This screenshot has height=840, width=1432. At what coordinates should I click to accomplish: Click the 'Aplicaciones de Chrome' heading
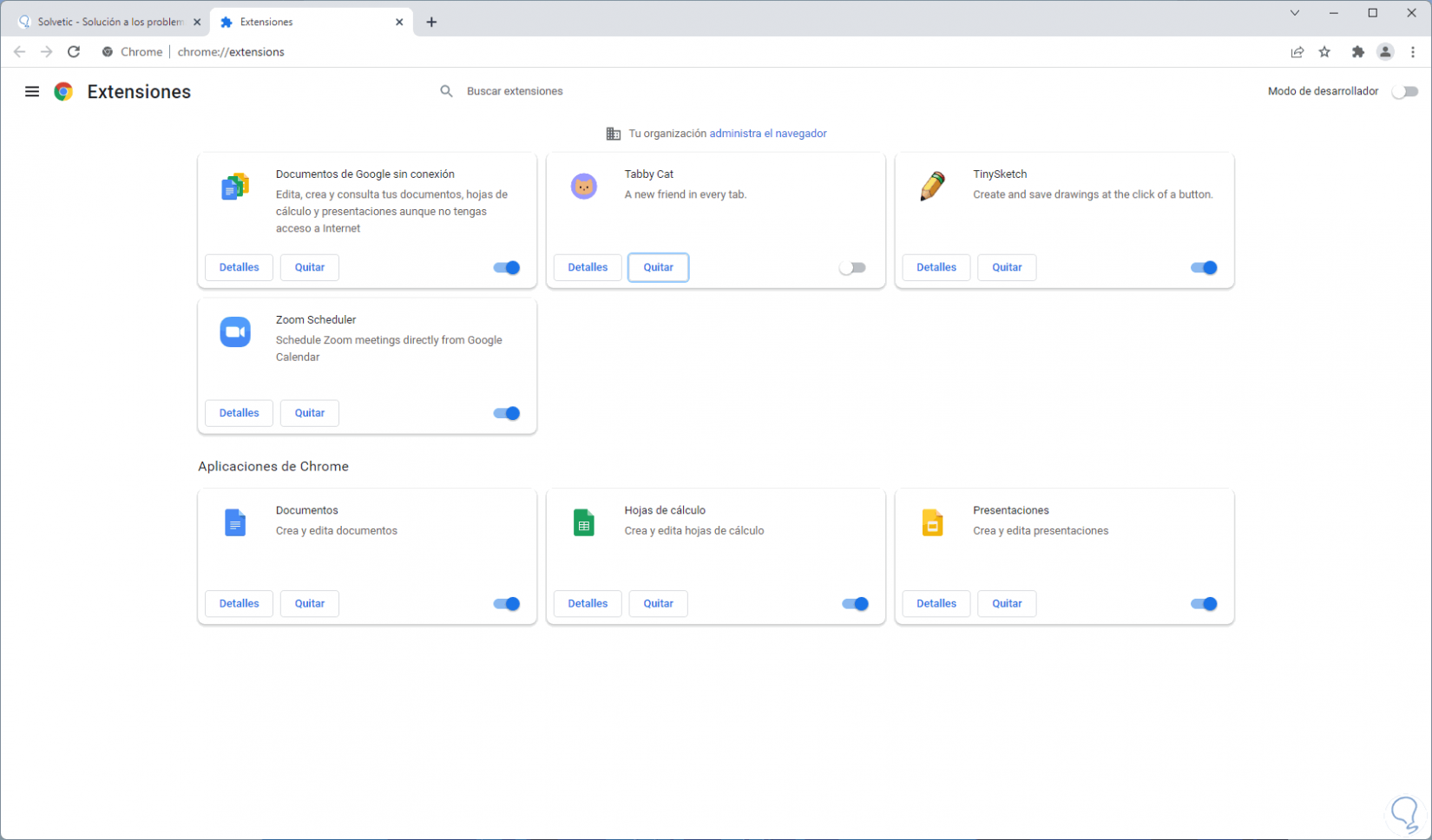(x=273, y=467)
